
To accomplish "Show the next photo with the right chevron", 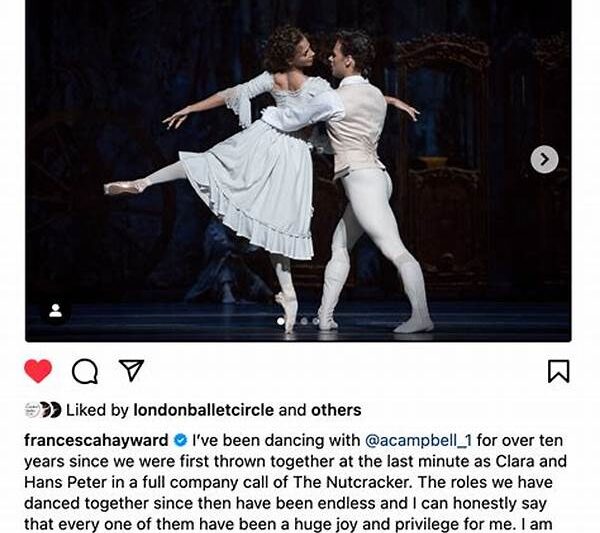I will 545,160.
